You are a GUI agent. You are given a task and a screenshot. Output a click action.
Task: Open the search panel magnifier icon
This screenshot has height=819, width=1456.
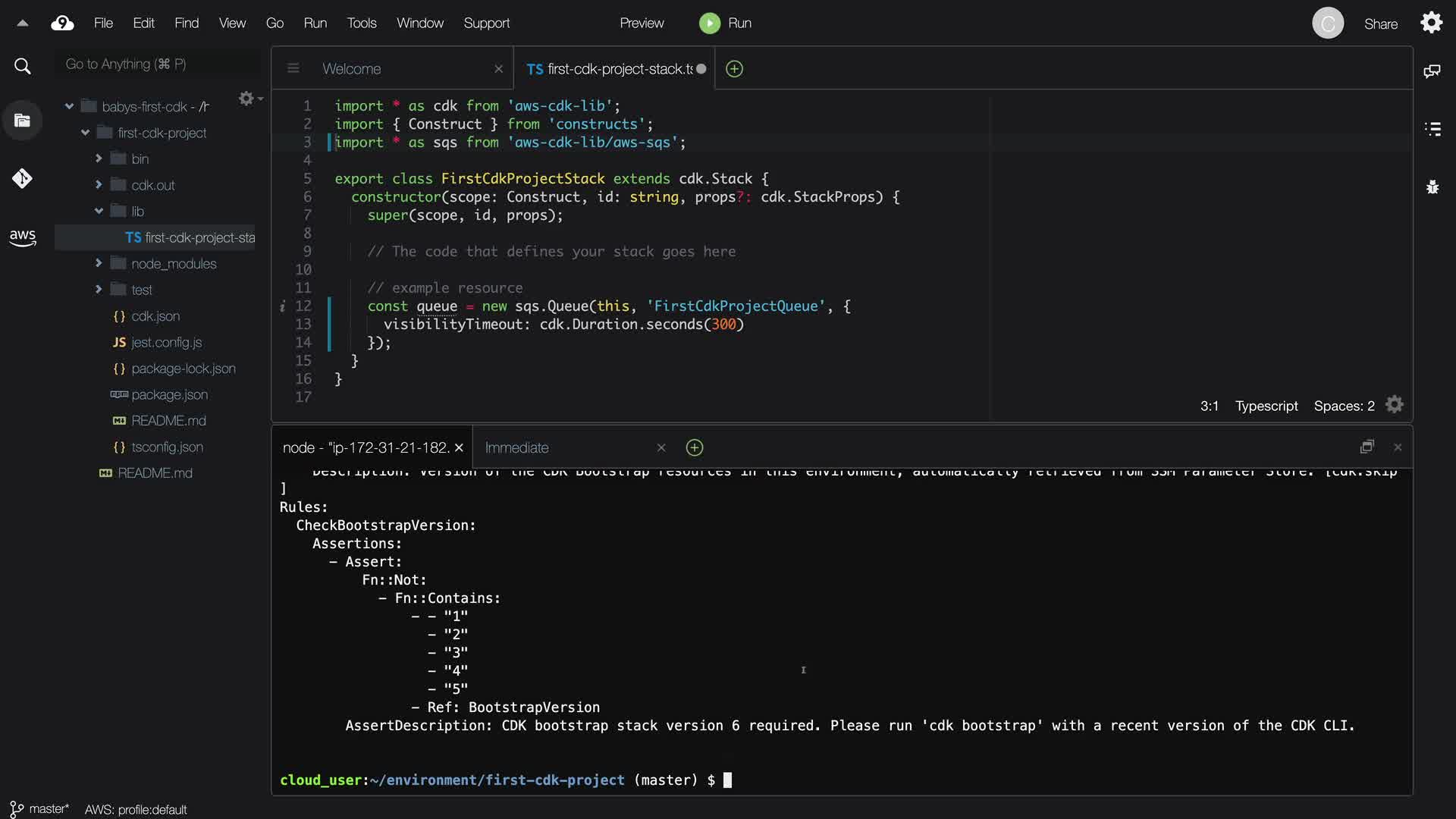pyautogui.click(x=23, y=66)
